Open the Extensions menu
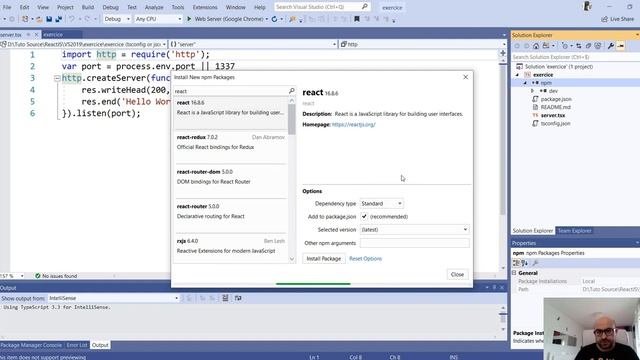This screenshot has height=360, width=640. click(205, 7)
